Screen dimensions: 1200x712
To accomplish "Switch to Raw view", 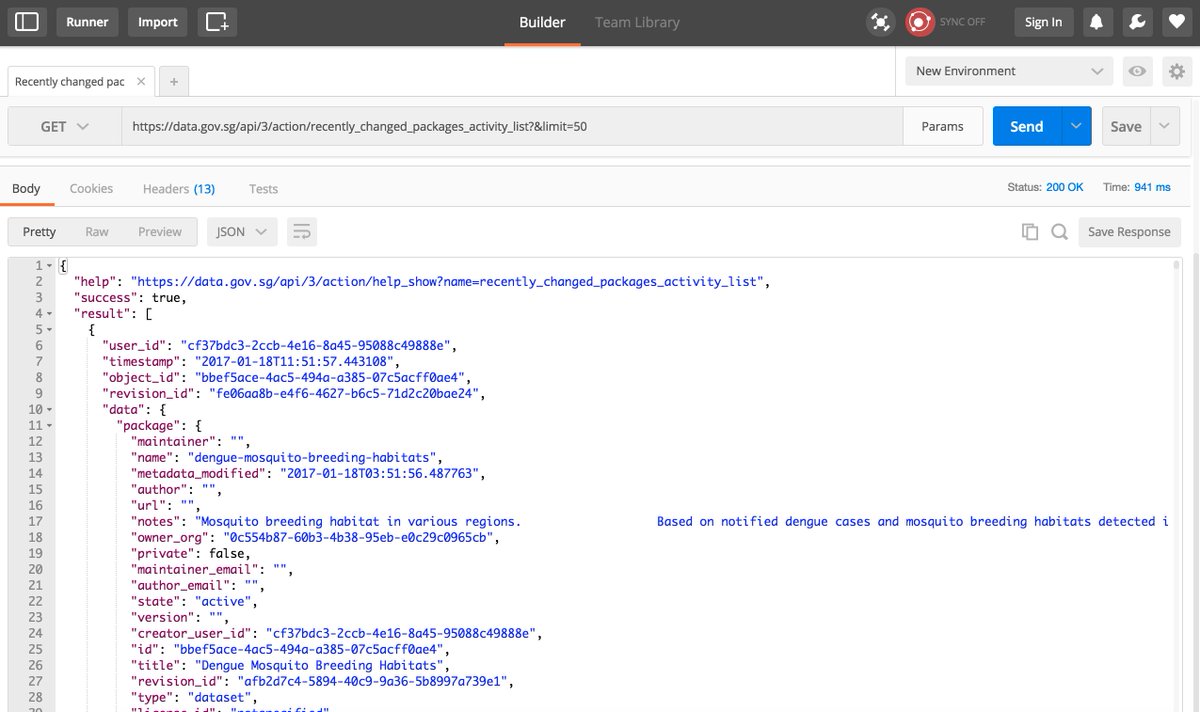I will pos(97,232).
